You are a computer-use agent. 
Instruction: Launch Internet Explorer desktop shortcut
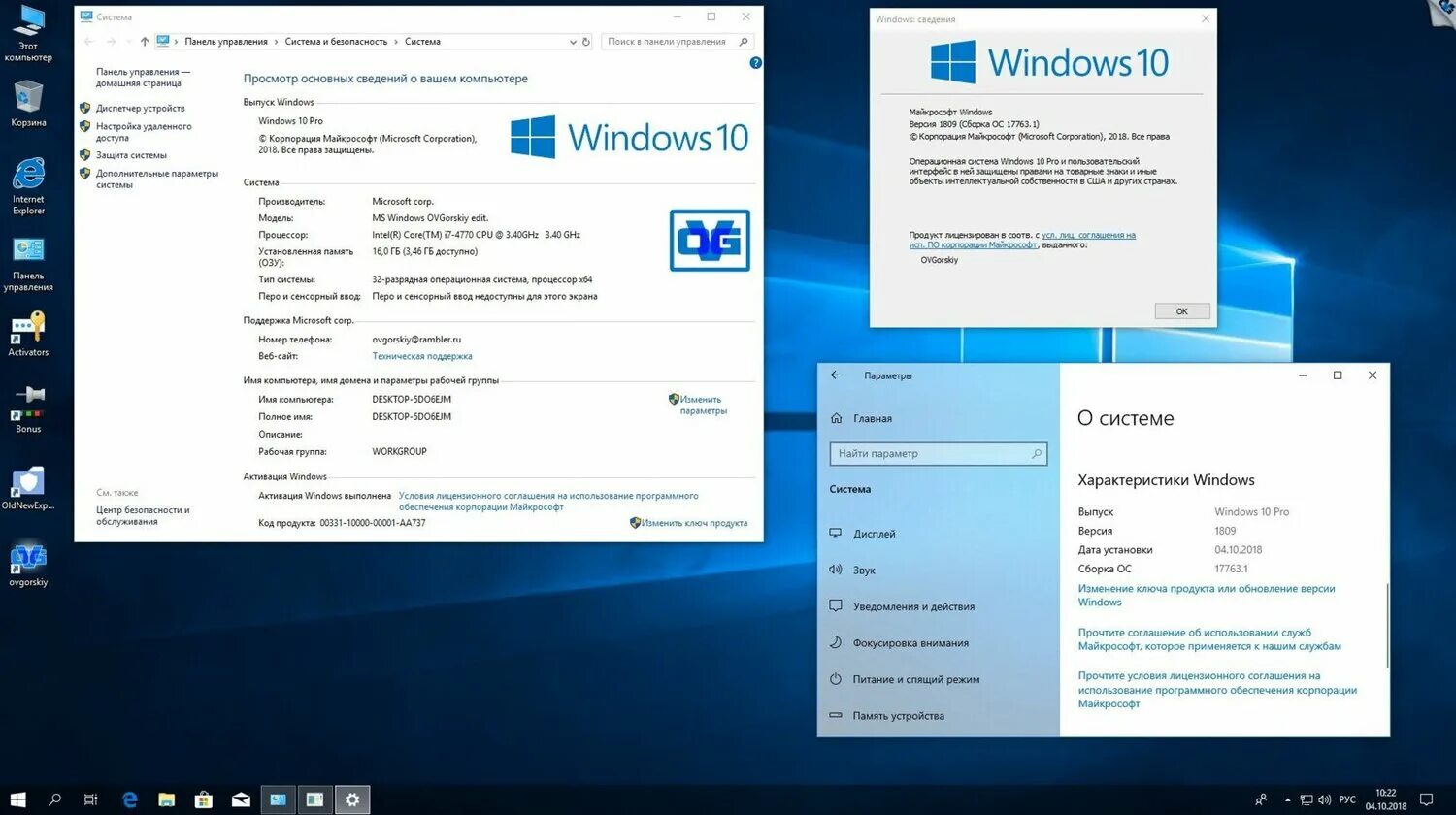click(x=28, y=185)
